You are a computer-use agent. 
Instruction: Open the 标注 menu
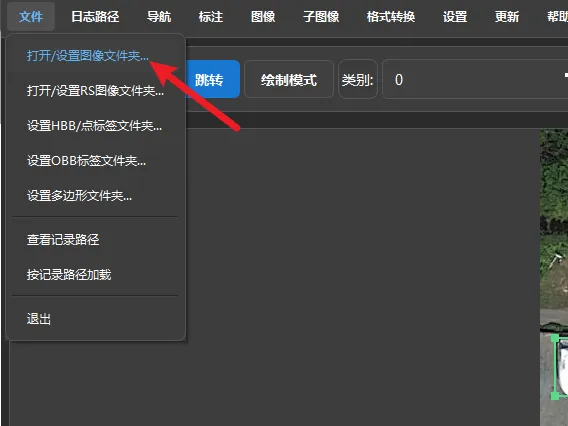pos(211,17)
